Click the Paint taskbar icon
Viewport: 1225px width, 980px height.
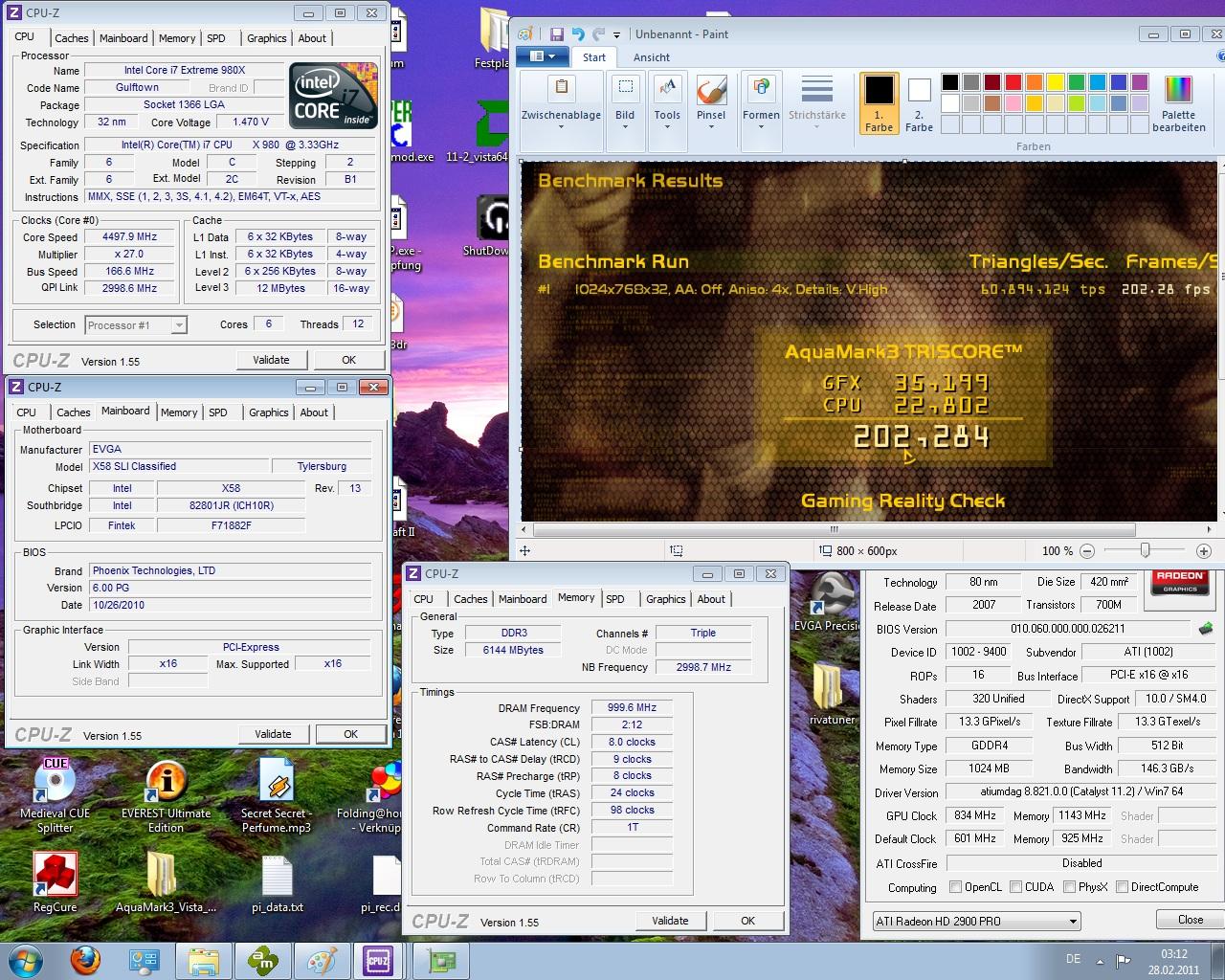321,960
